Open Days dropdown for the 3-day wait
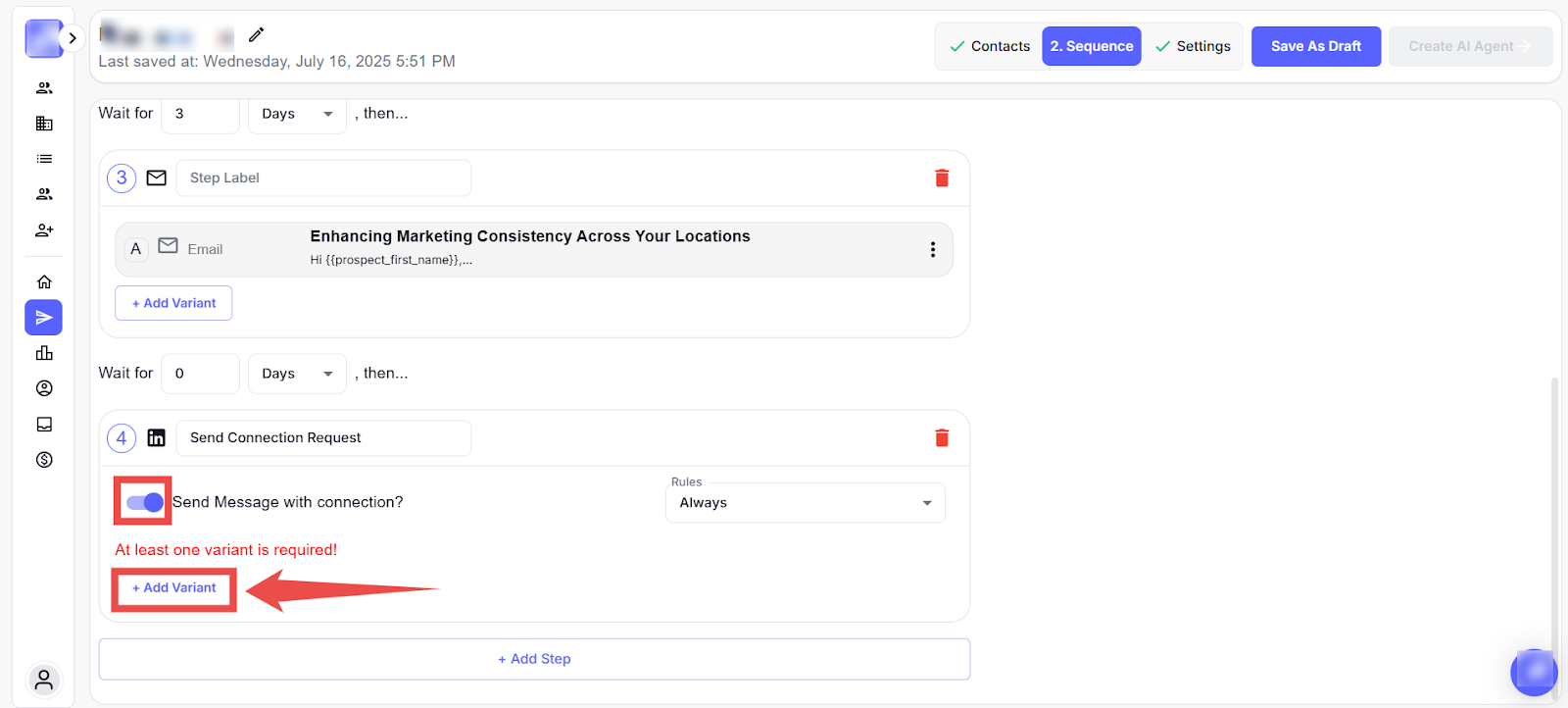The height and width of the screenshot is (708, 1568). 297,114
